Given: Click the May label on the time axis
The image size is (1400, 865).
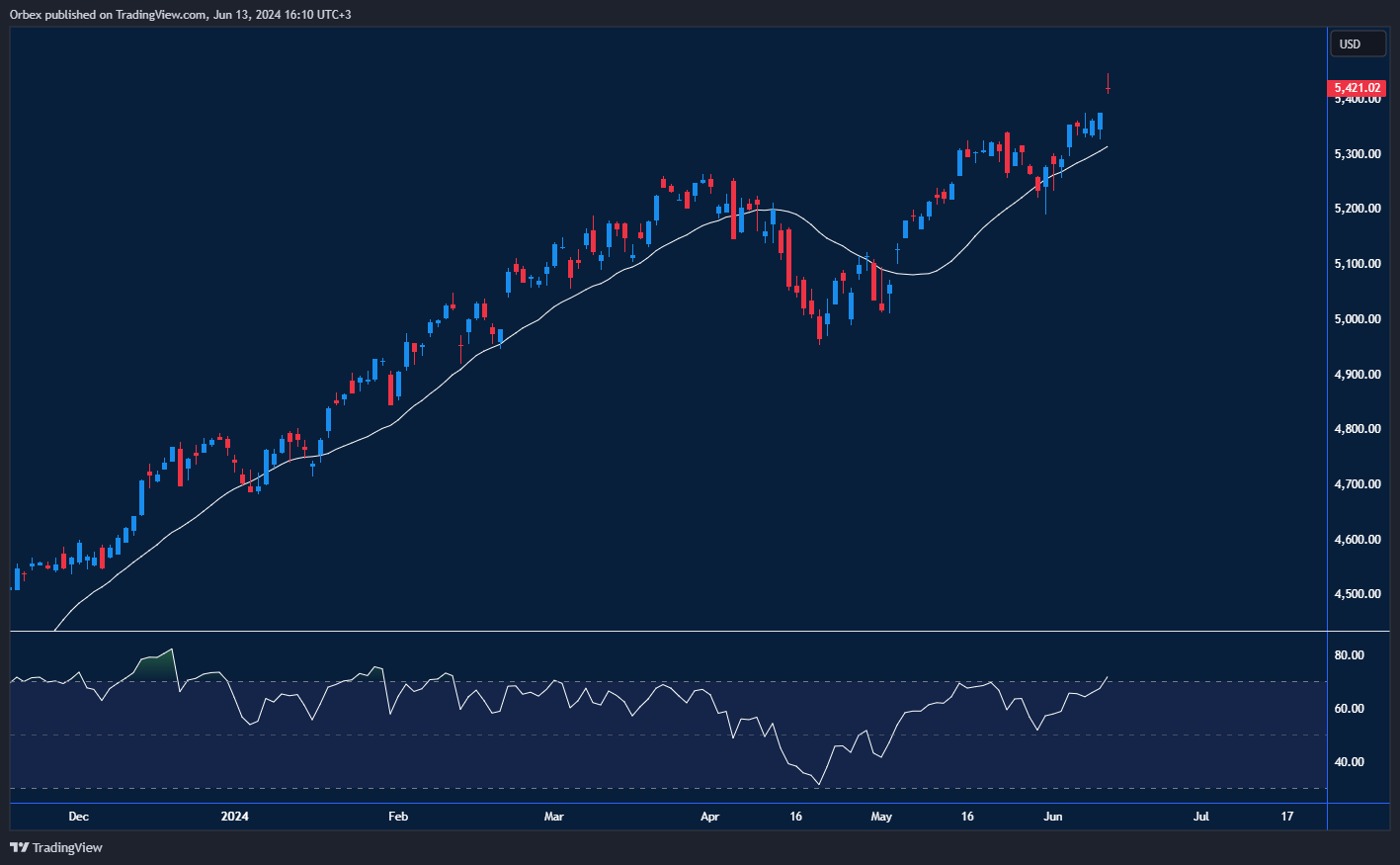Looking at the screenshot, I should pos(880,817).
